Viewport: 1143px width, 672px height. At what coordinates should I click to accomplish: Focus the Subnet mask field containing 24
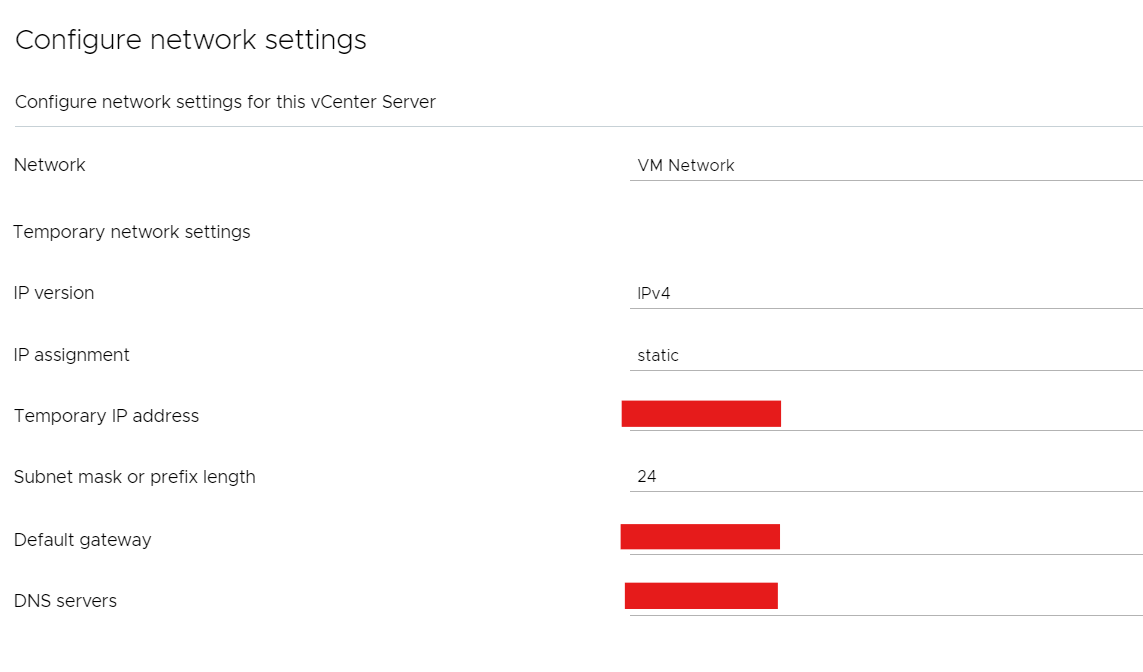point(885,477)
